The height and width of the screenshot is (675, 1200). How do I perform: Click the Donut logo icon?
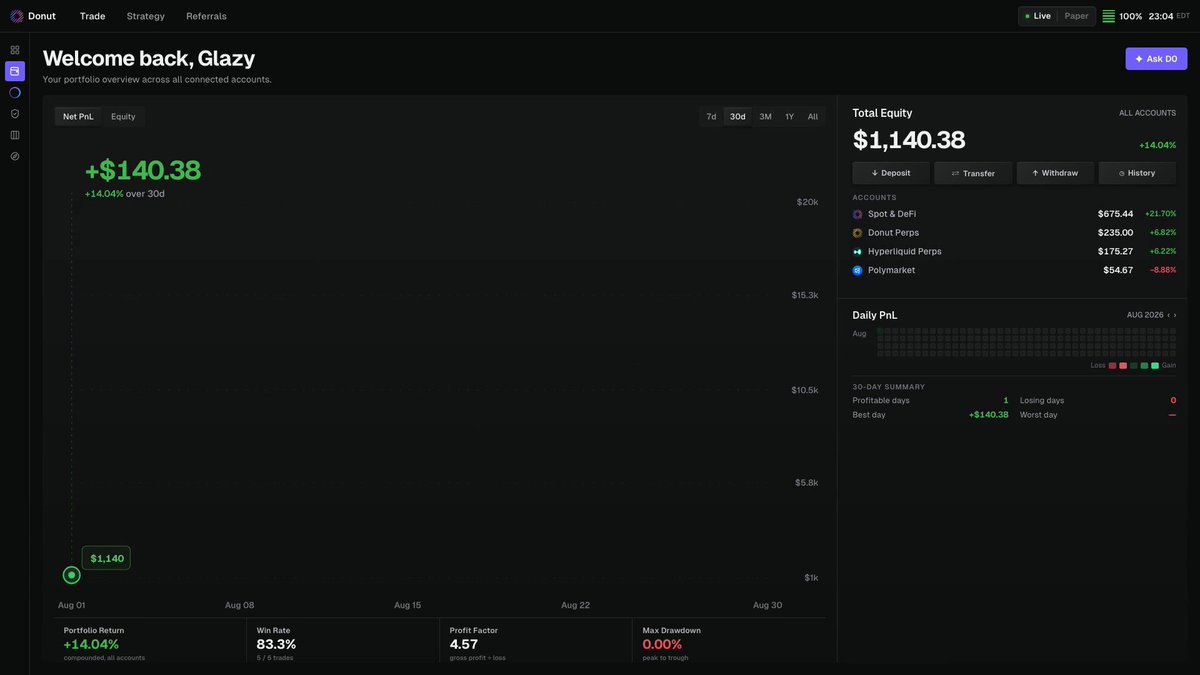[x=16, y=16]
